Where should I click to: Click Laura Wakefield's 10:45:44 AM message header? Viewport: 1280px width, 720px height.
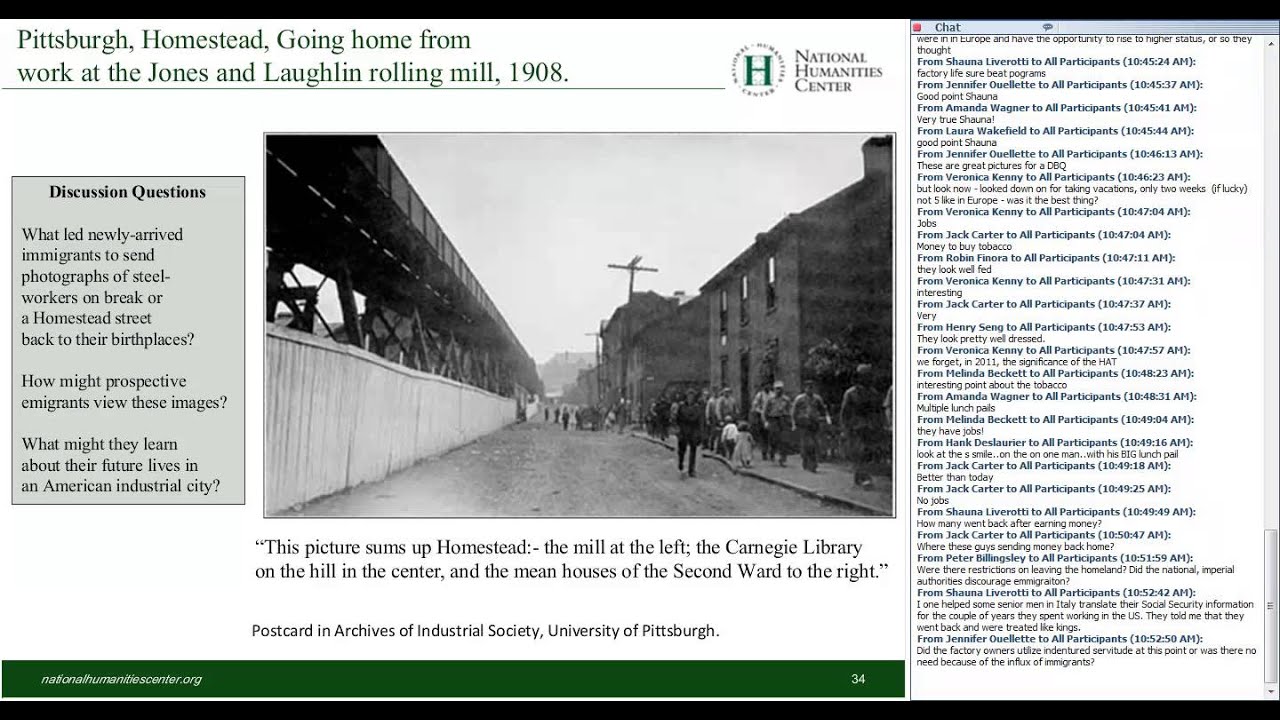coord(1055,131)
